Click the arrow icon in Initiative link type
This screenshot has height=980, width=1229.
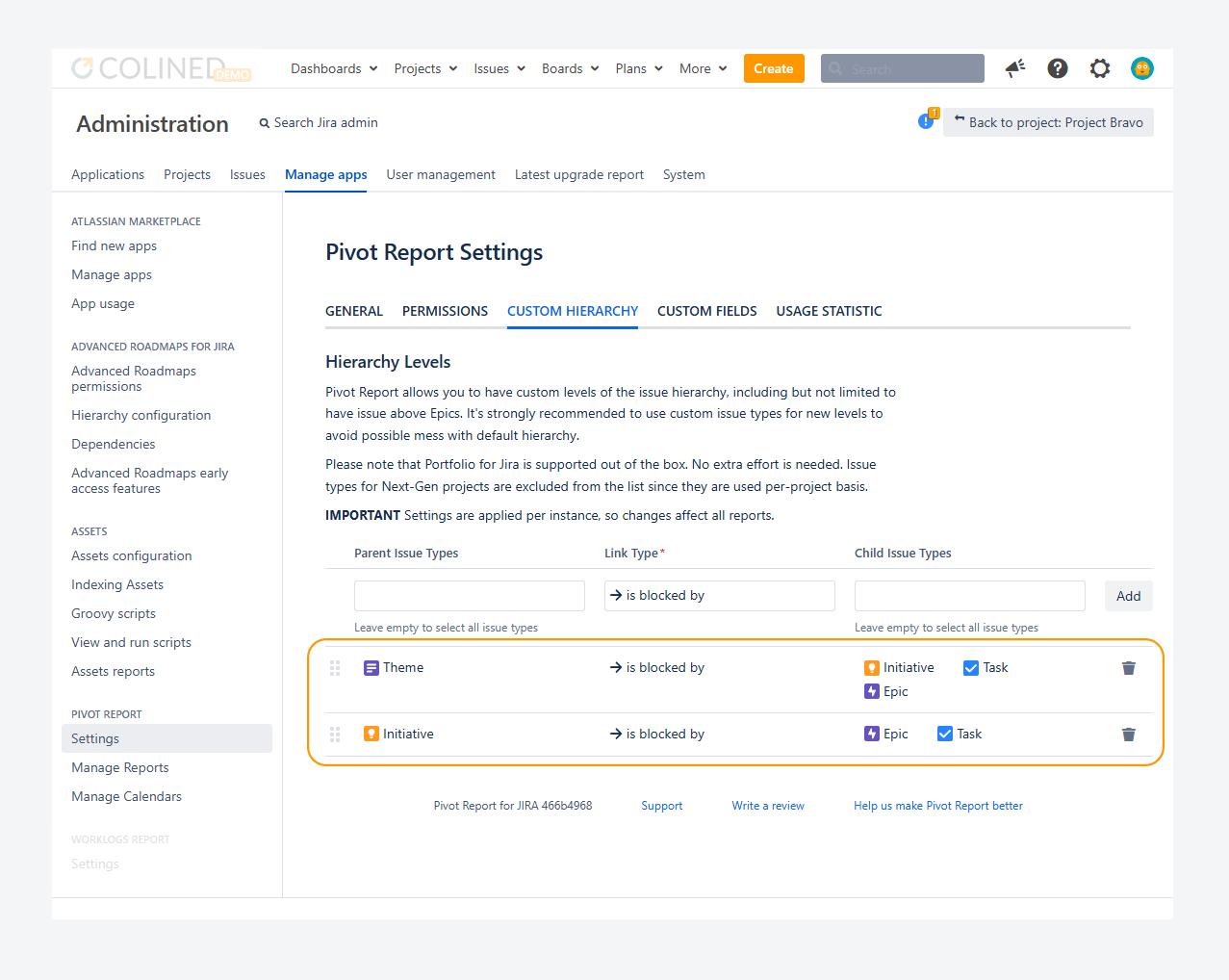tap(616, 734)
